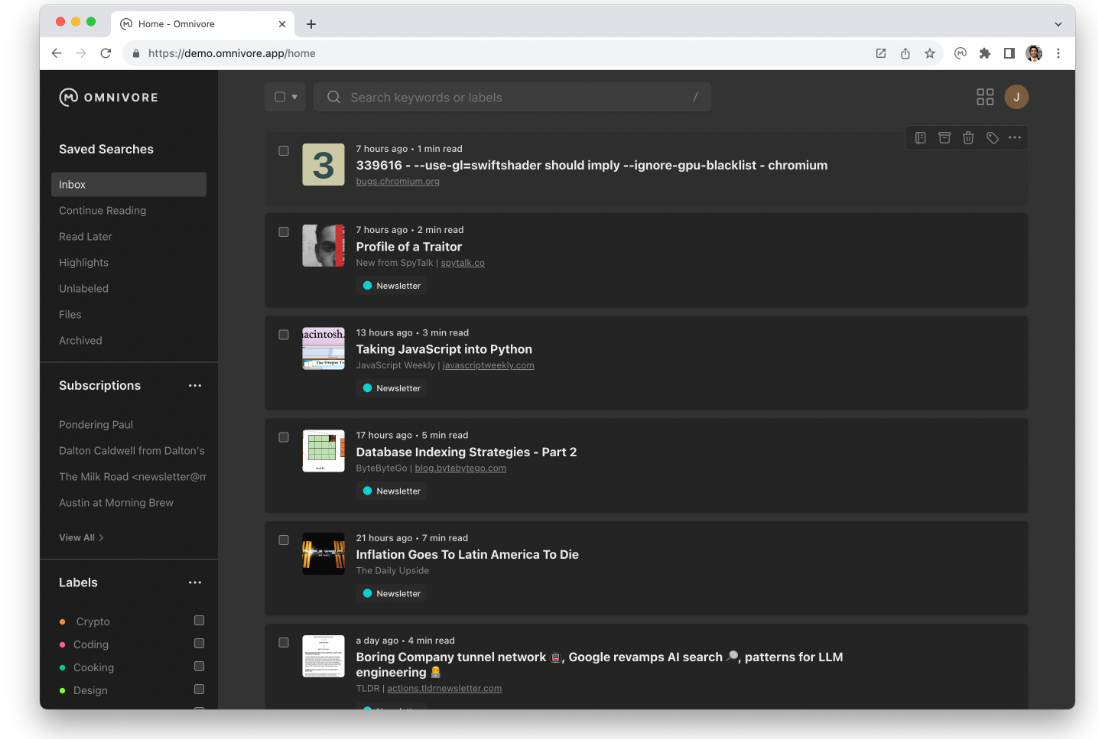
Task: Open Austin at Morning Brew subscription
Action: coord(116,502)
